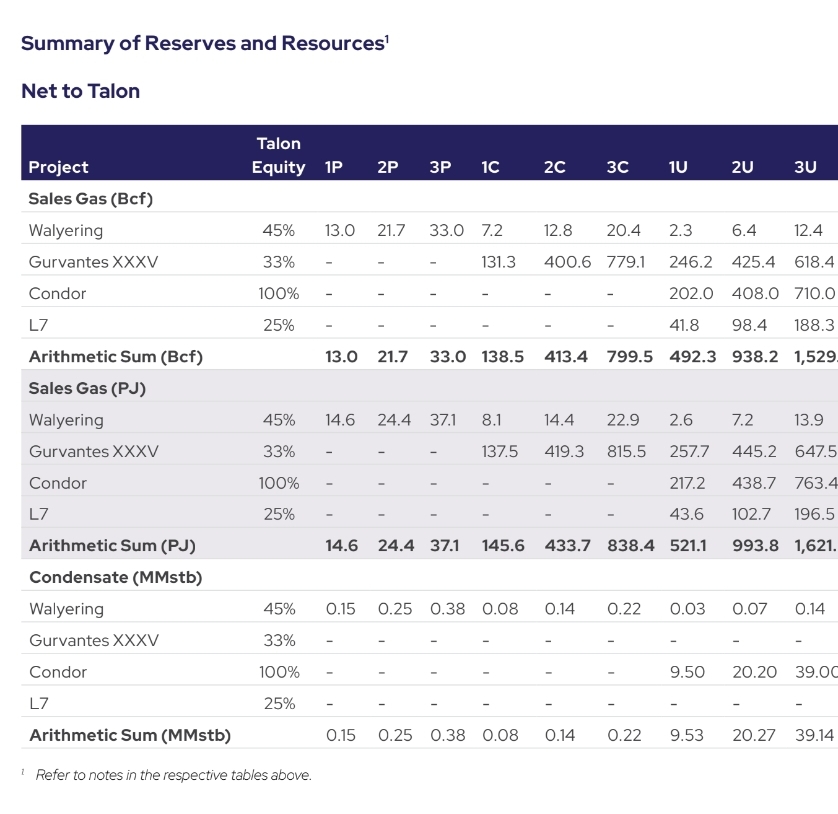The image size is (838, 814).
Task: Click the footnote 'Refer to notes in the respective tables above'
Action: pyautogui.click(x=174, y=776)
